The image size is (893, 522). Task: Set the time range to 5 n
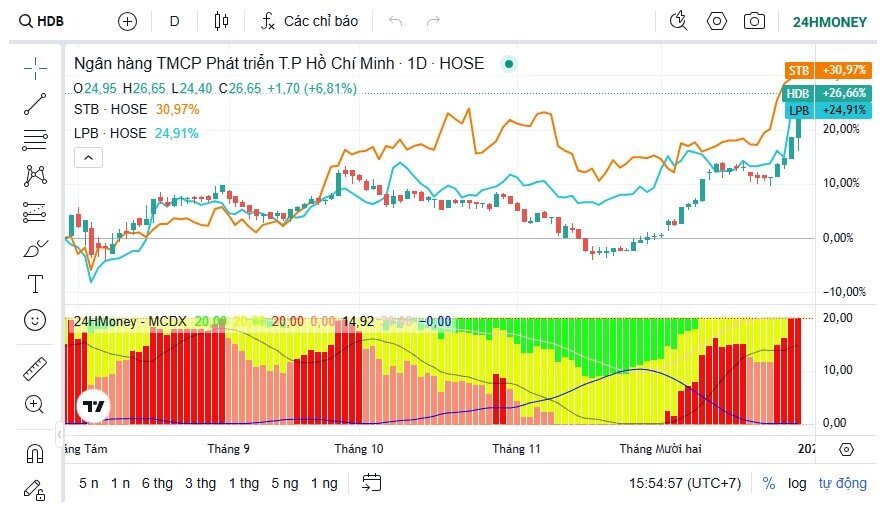coord(89,483)
